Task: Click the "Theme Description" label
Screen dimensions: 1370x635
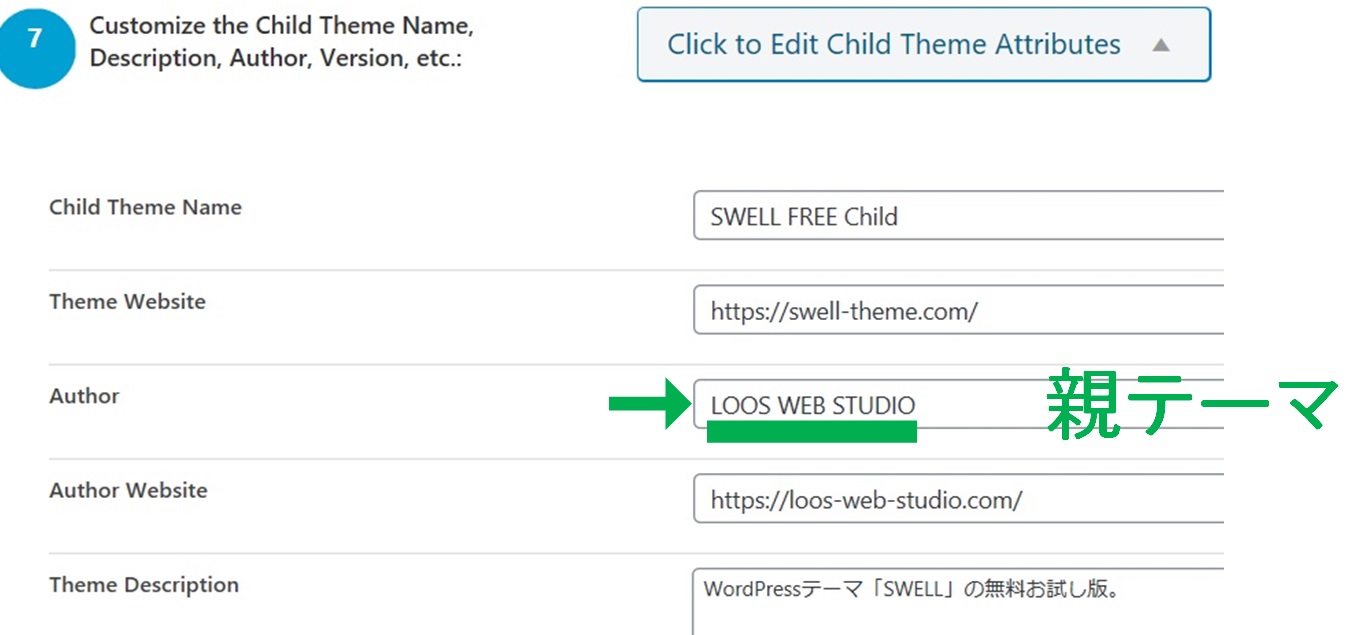Action: tap(144, 585)
